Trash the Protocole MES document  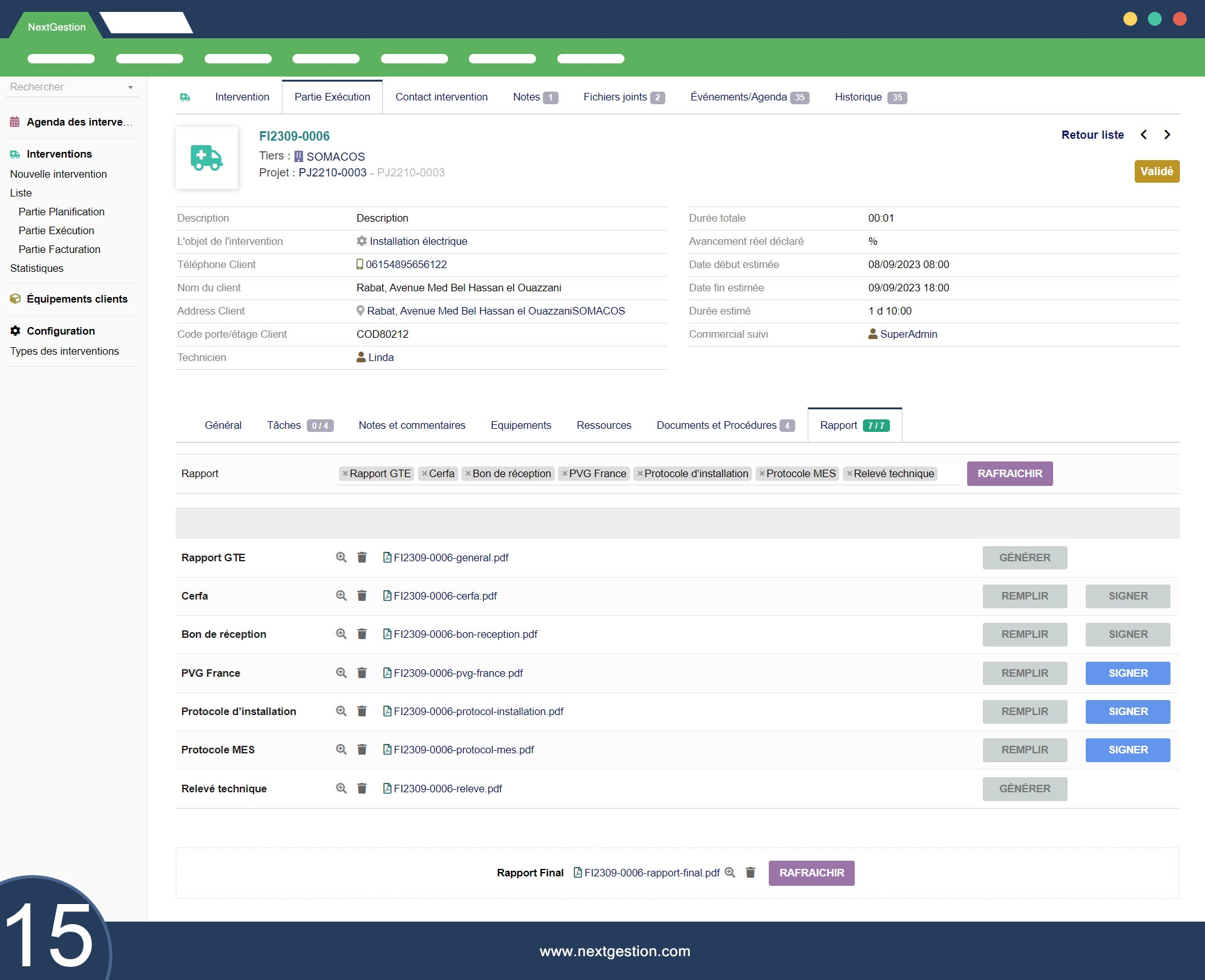click(x=362, y=750)
